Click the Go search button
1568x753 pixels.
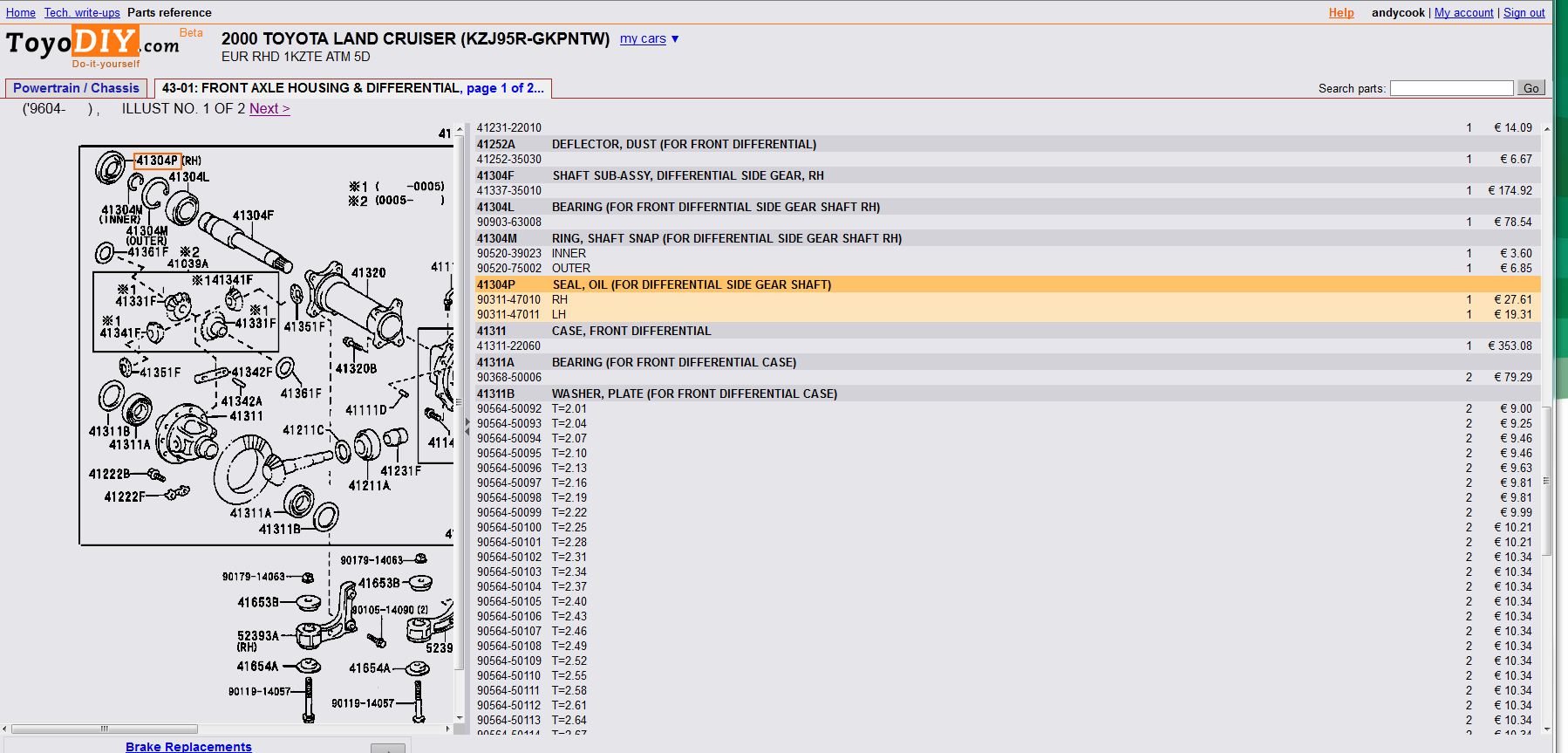[1531, 88]
